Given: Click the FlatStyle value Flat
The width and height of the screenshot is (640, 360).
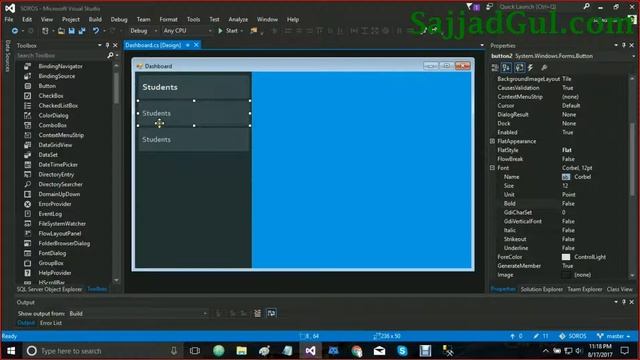Looking at the screenshot, I should (x=567, y=150).
